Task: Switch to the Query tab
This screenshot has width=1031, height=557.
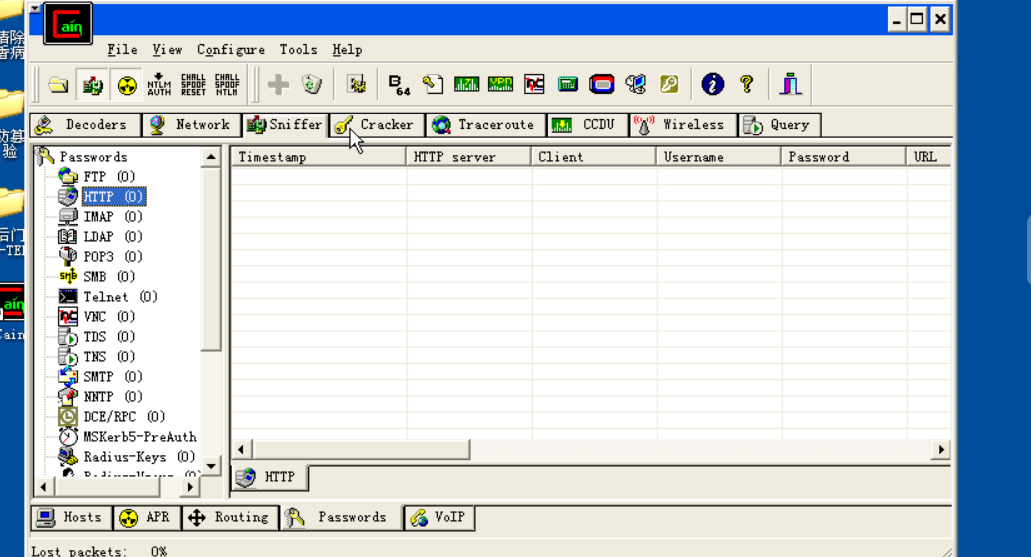Action: (x=779, y=125)
